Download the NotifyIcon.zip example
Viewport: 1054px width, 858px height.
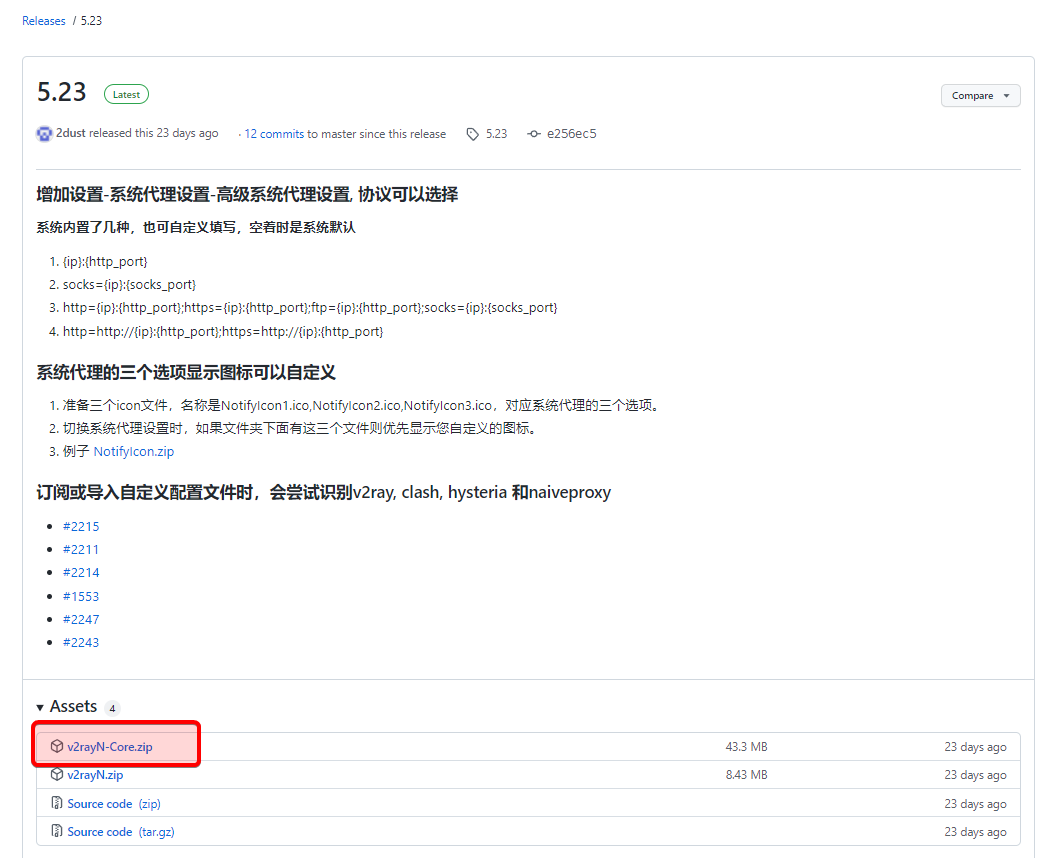pyautogui.click(x=134, y=452)
